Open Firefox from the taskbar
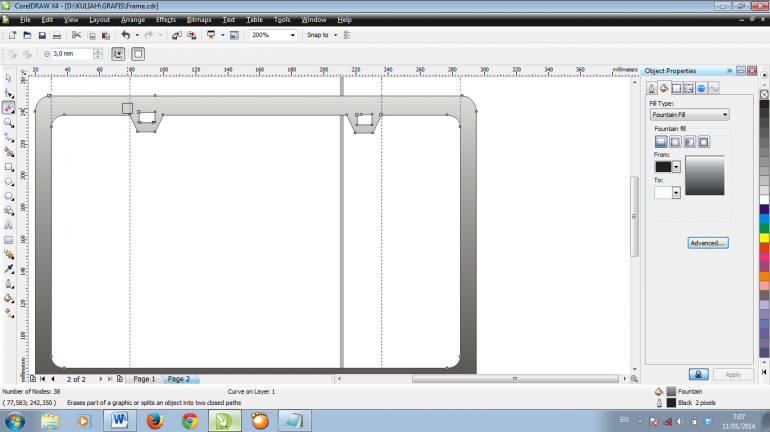The height and width of the screenshot is (432, 770). [155, 421]
